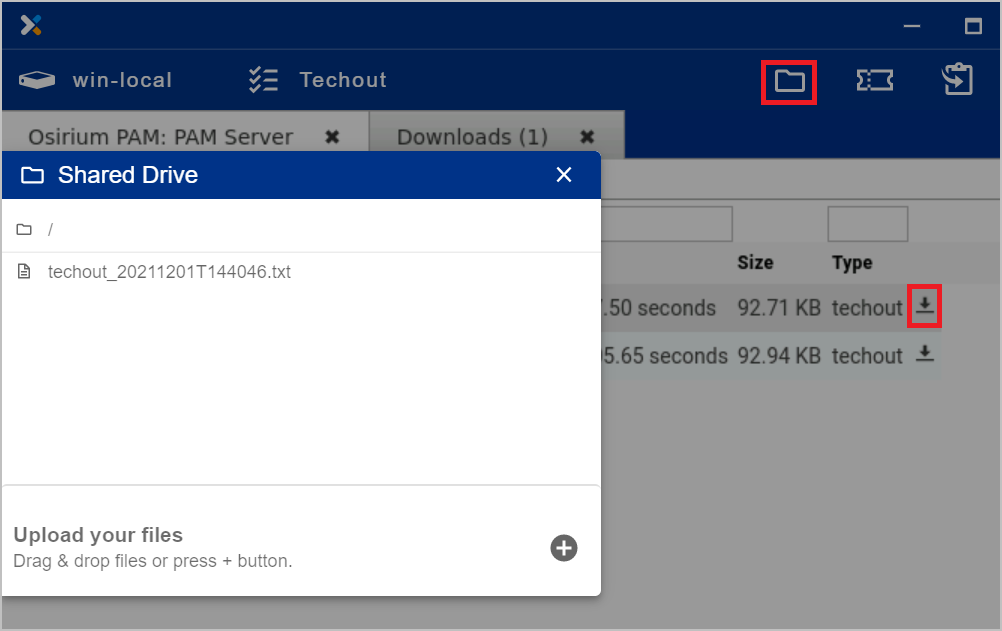Click the folder icon beside the root path
Image resolution: width=1002 pixels, height=631 pixels.
(24, 229)
